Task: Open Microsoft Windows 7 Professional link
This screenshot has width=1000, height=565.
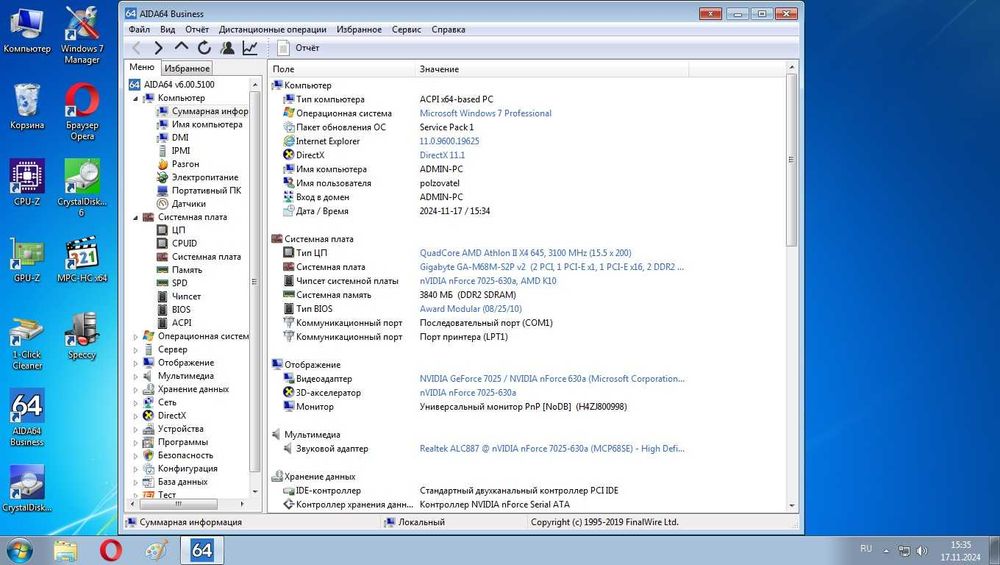Action: (485, 113)
